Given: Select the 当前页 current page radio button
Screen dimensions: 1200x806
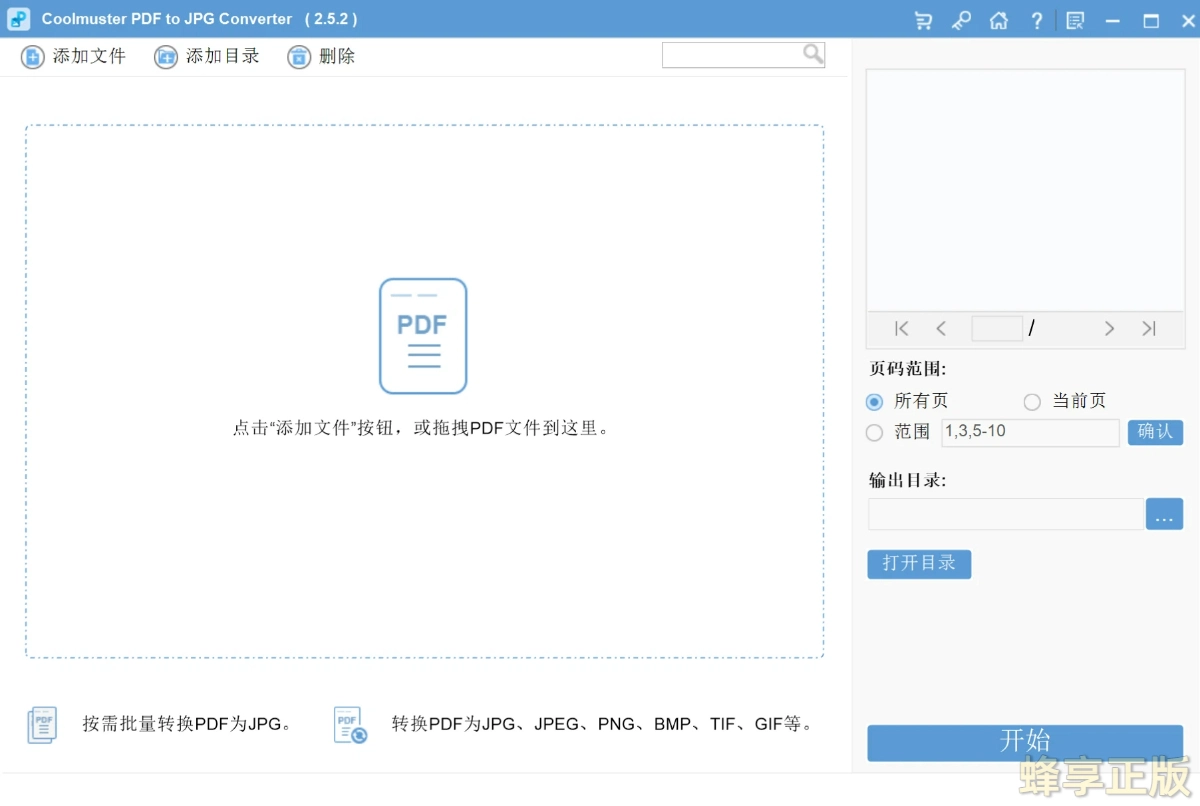Looking at the screenshot, I should point(1031,401).
